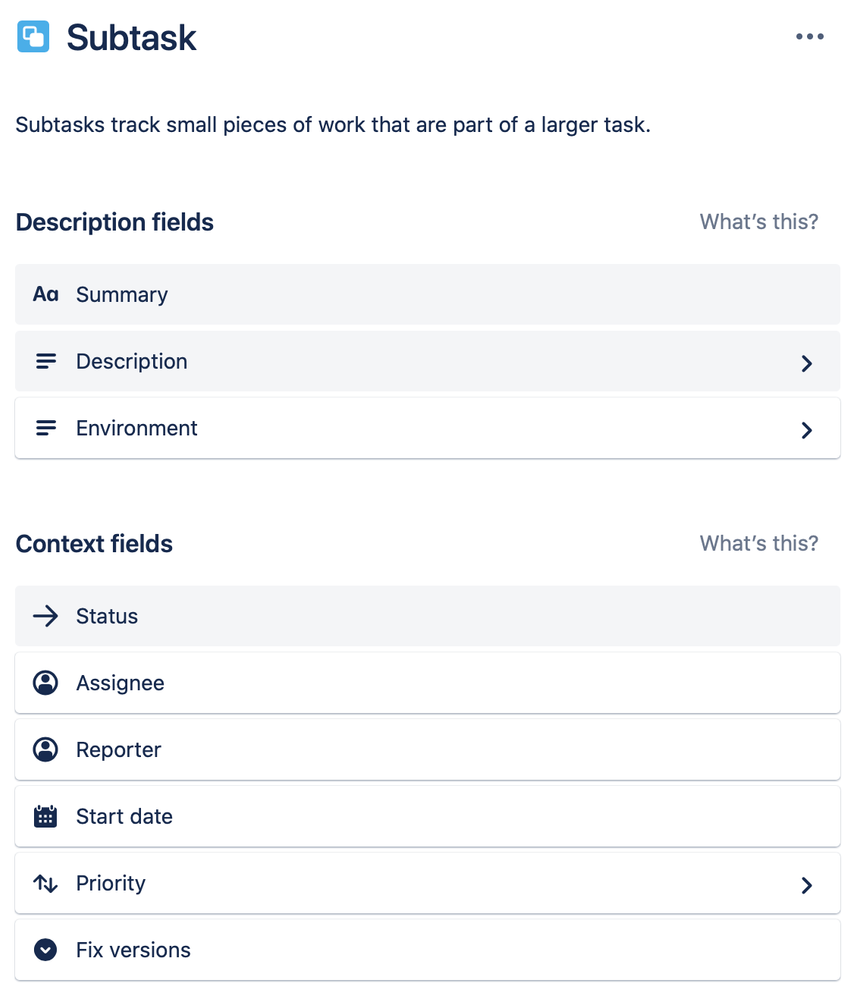Click the arrow icon beside Status
Viewport: 860px width, 999px height.
(x=45, y=616)
